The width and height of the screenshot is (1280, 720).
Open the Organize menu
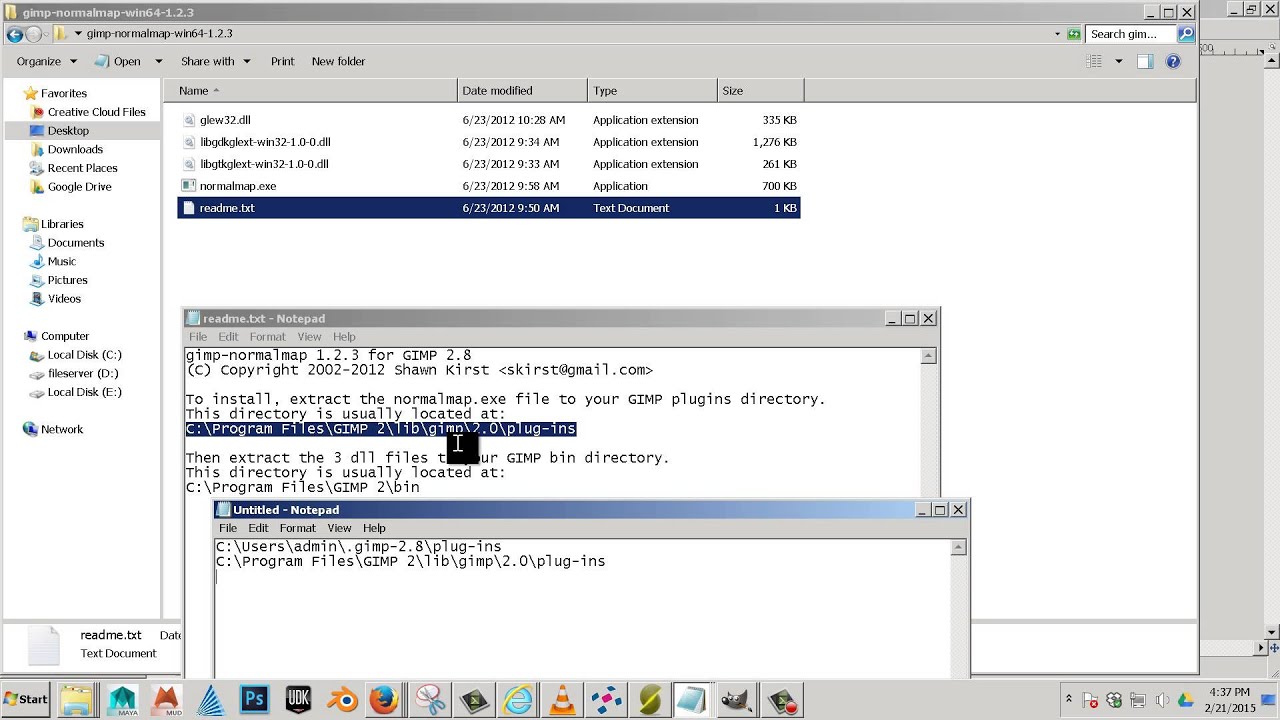(47, 61)
